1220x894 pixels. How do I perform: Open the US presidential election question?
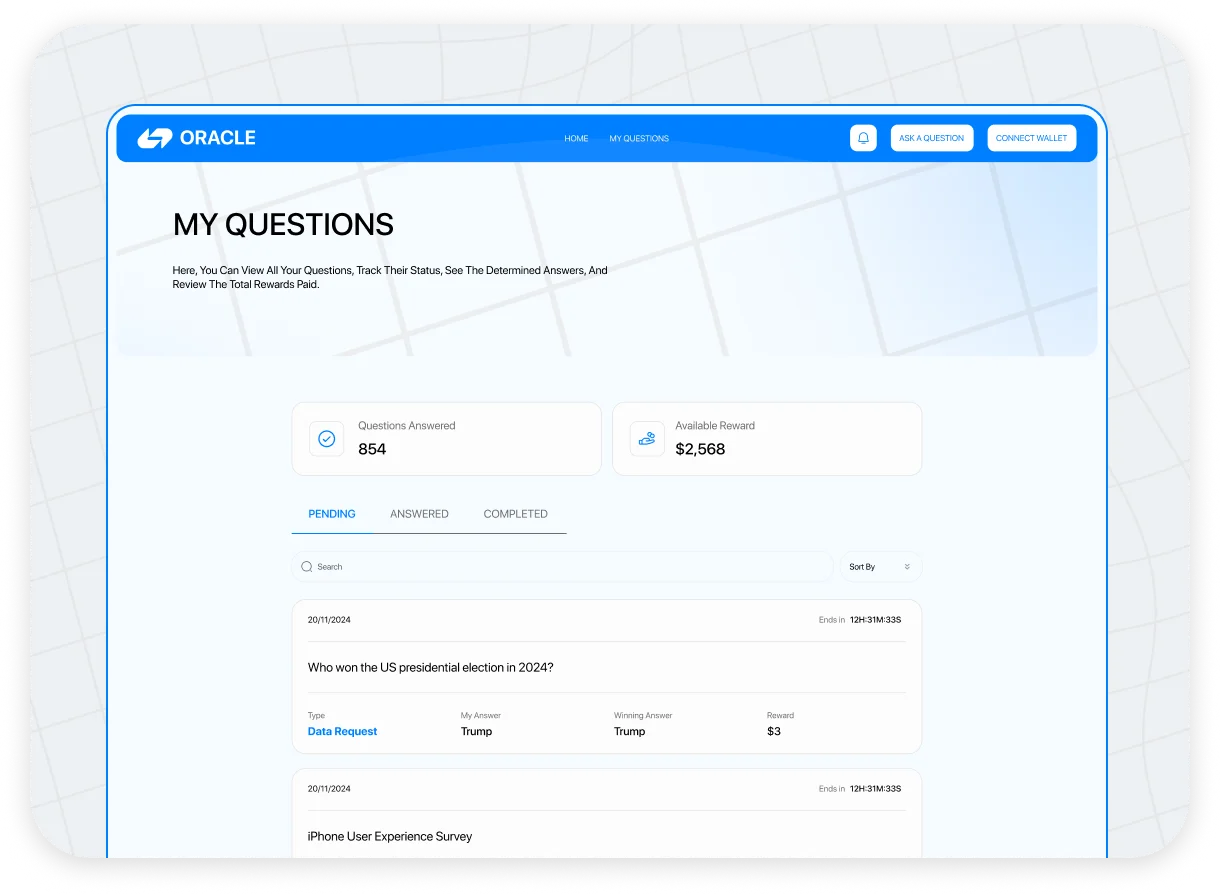point(430,668)
